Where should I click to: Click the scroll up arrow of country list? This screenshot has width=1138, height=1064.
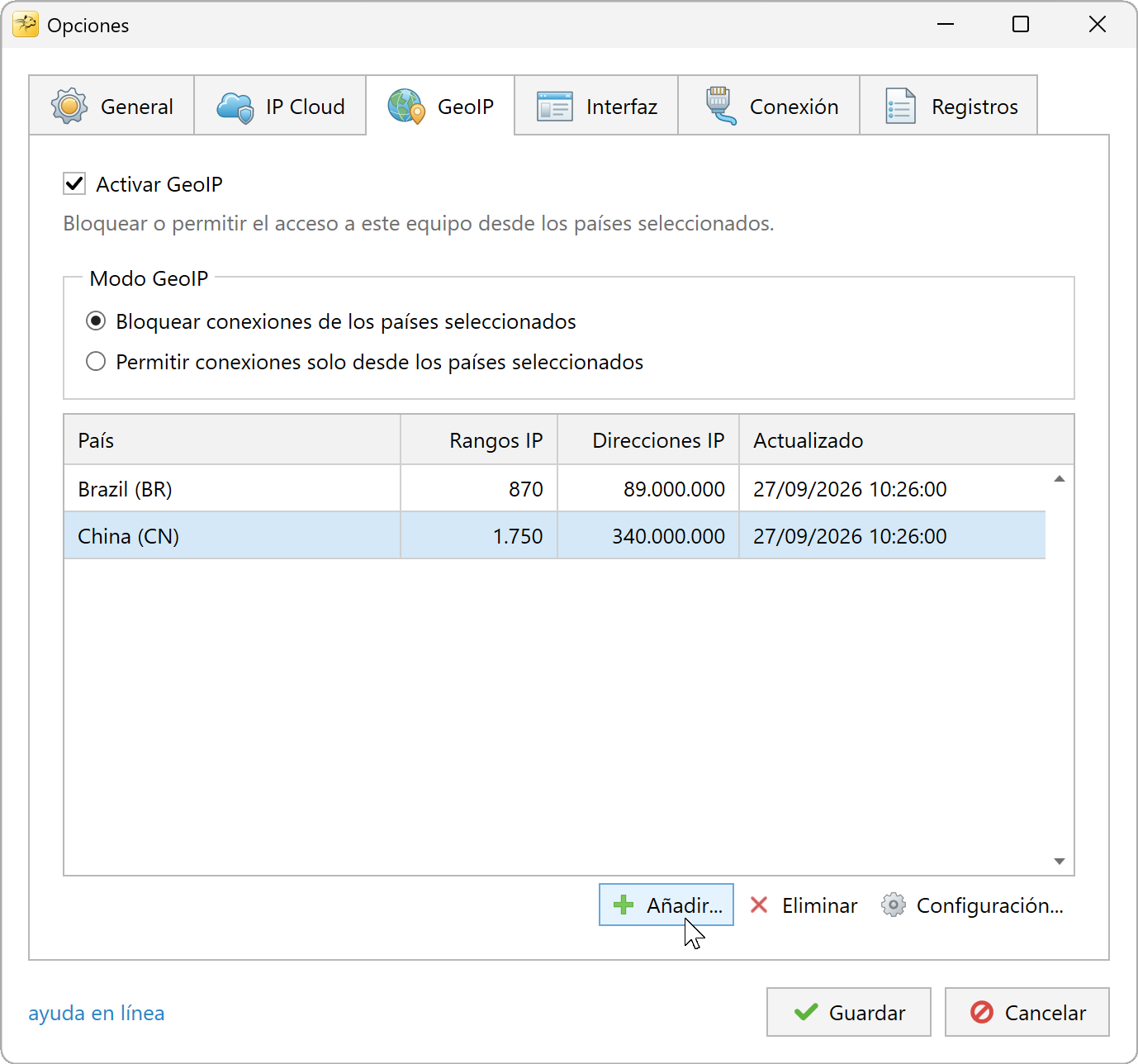pos(1060,479)
